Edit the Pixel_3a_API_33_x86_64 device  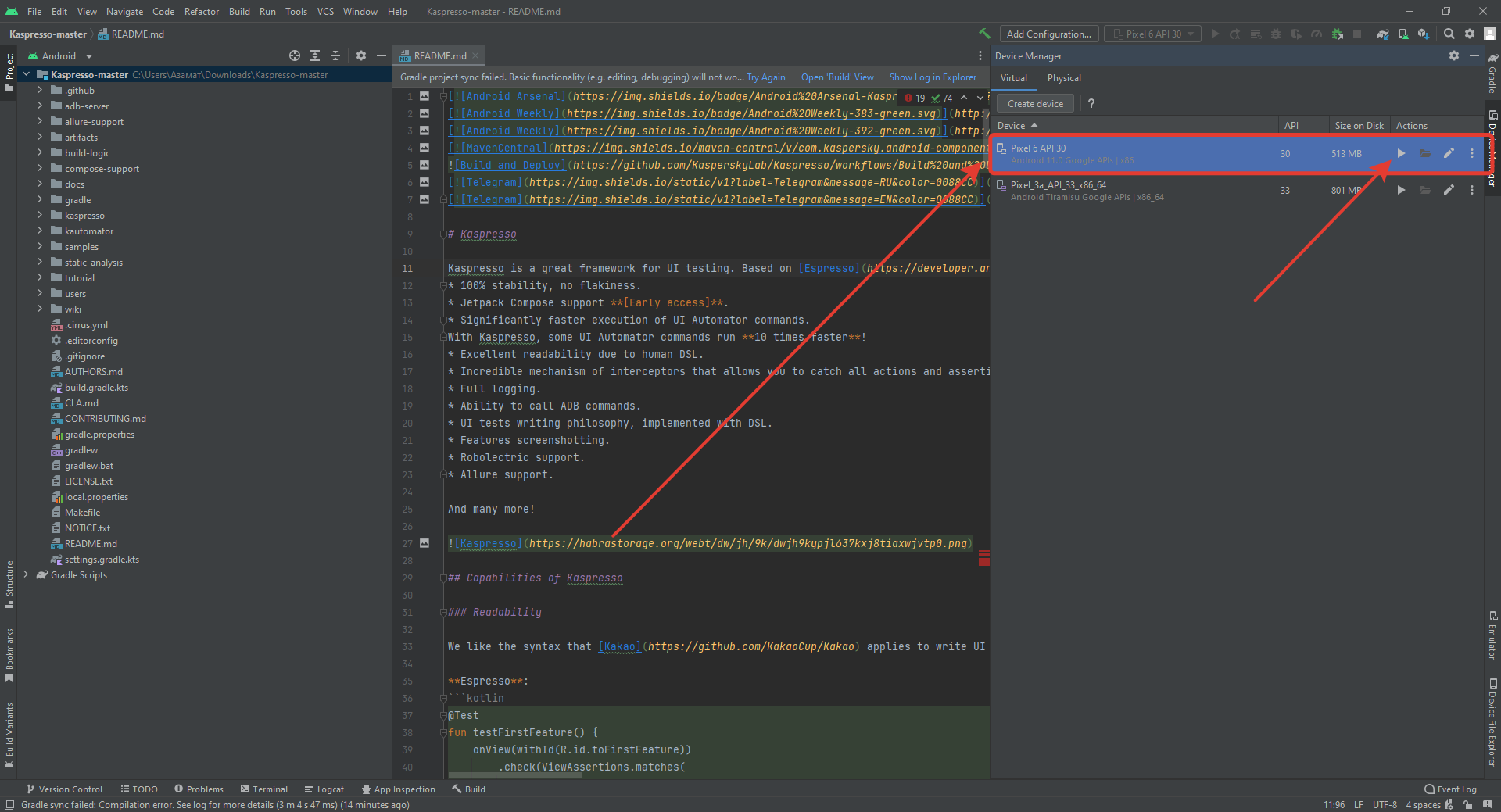[x=1449, y=190]
